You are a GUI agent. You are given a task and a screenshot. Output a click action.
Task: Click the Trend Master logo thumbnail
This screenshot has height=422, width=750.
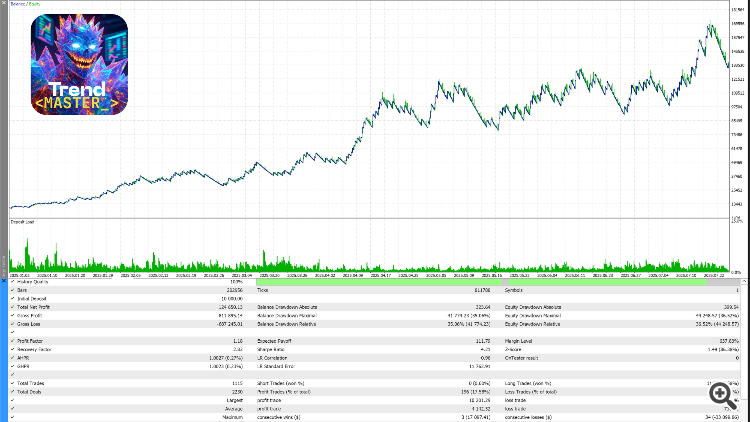[79, 64]
